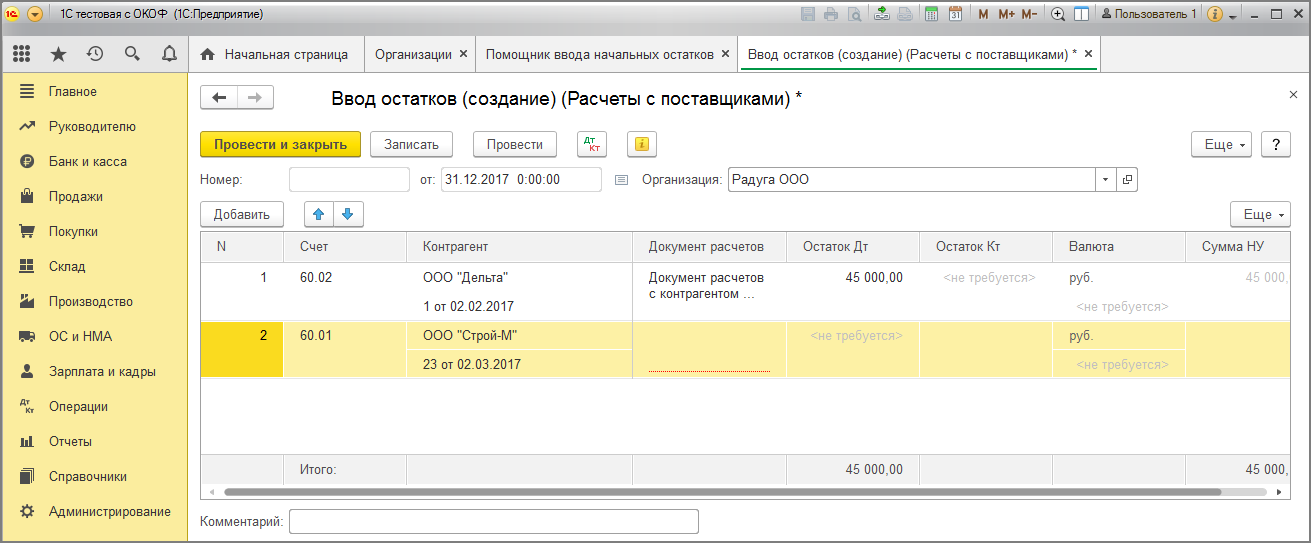1311x543 pixels.
Task: Go back with the left arrow button
Action: click(x=219, y=97)
